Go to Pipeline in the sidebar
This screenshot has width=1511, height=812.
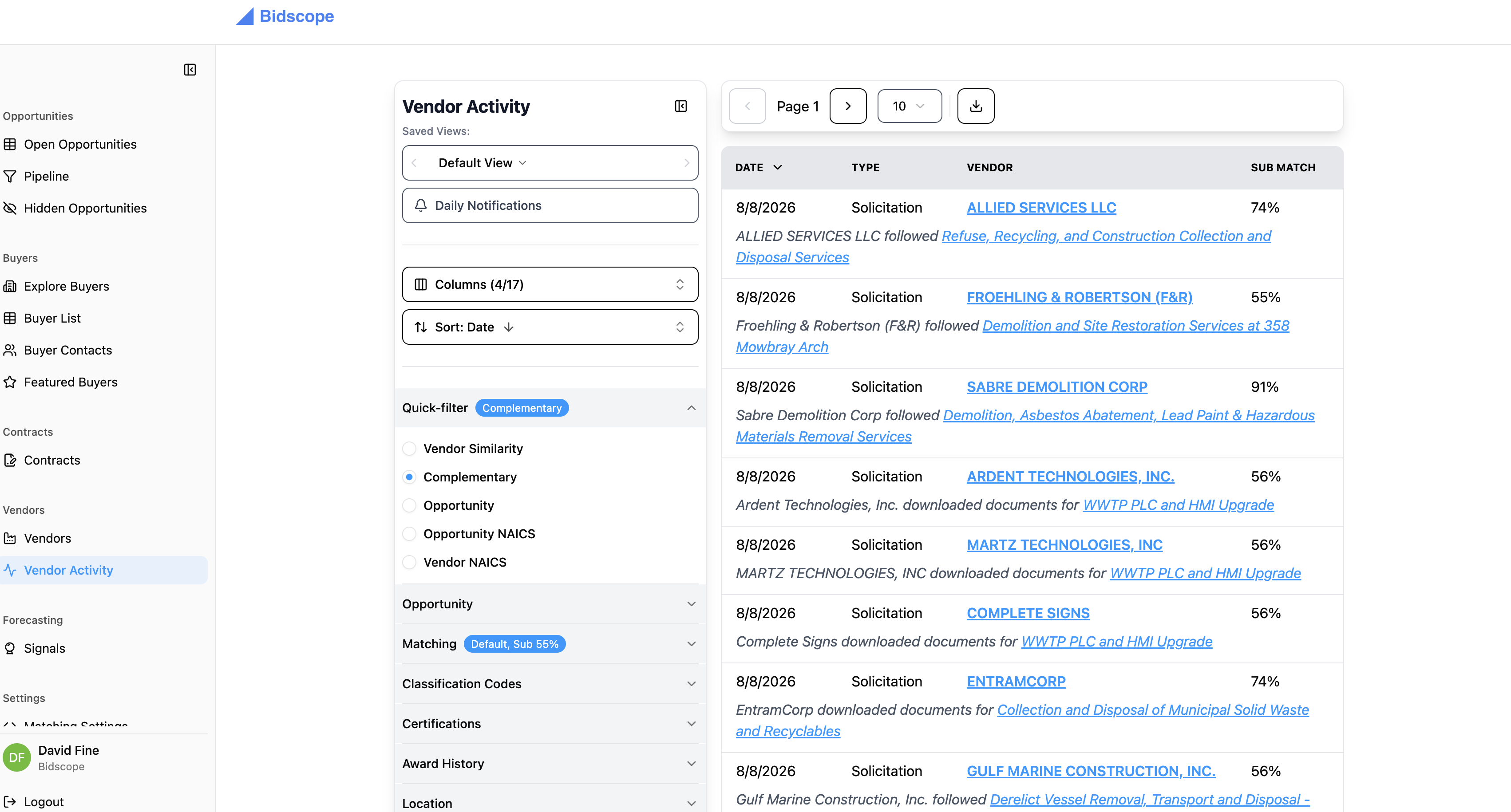[46, 177]
